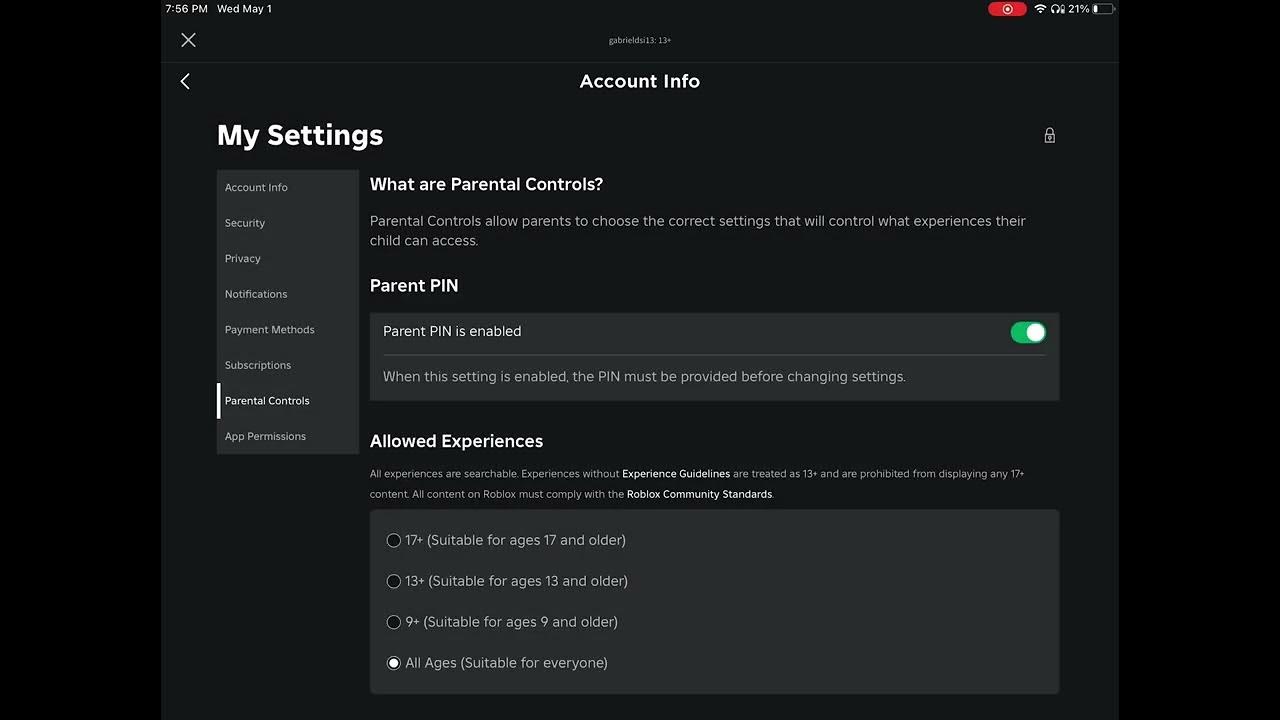Open the Account Info settings tab
Image resolution: width=1280 pixels, height=720 pixels.
pos(256,188)
